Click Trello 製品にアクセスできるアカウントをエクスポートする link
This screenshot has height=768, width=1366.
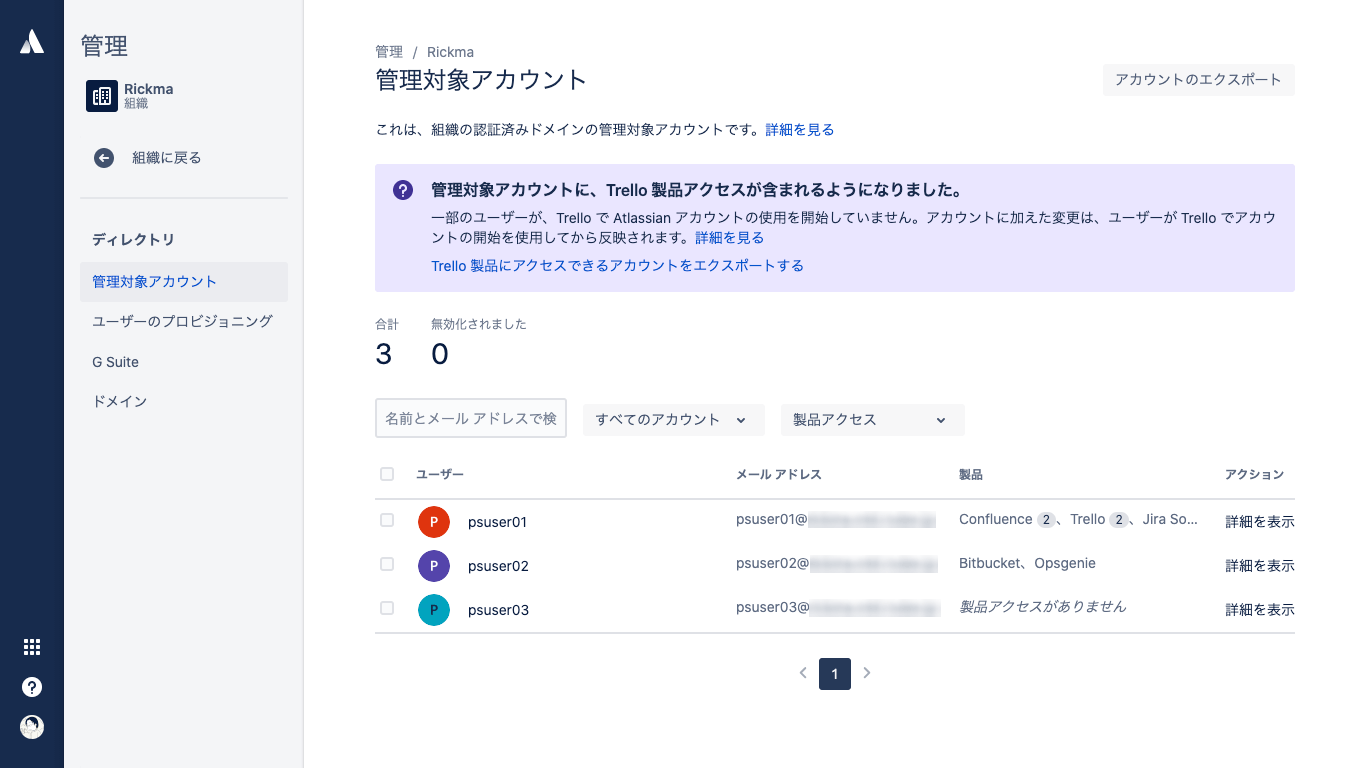coord(618,266)
